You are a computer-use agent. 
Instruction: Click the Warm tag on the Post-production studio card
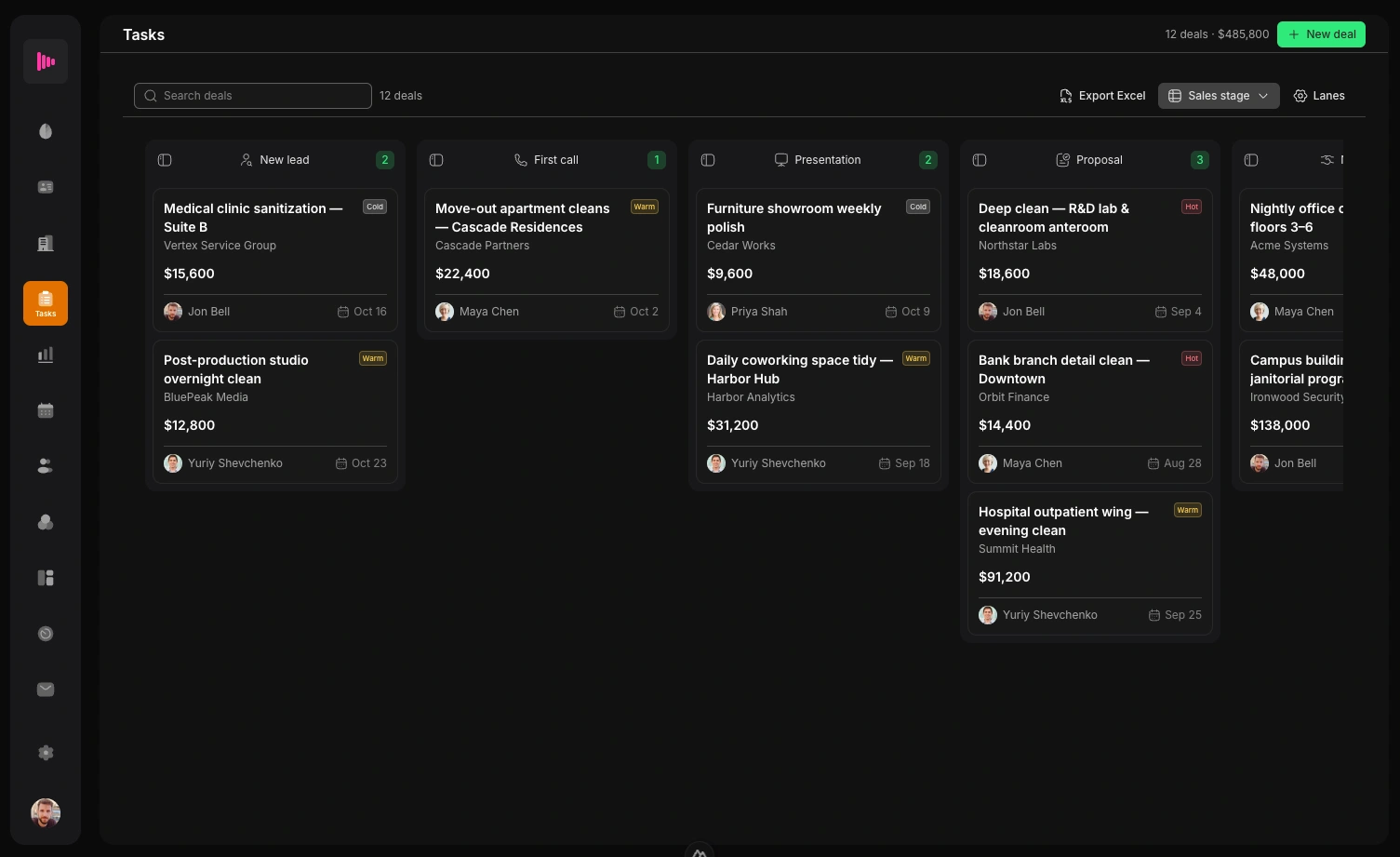[373, 358]
